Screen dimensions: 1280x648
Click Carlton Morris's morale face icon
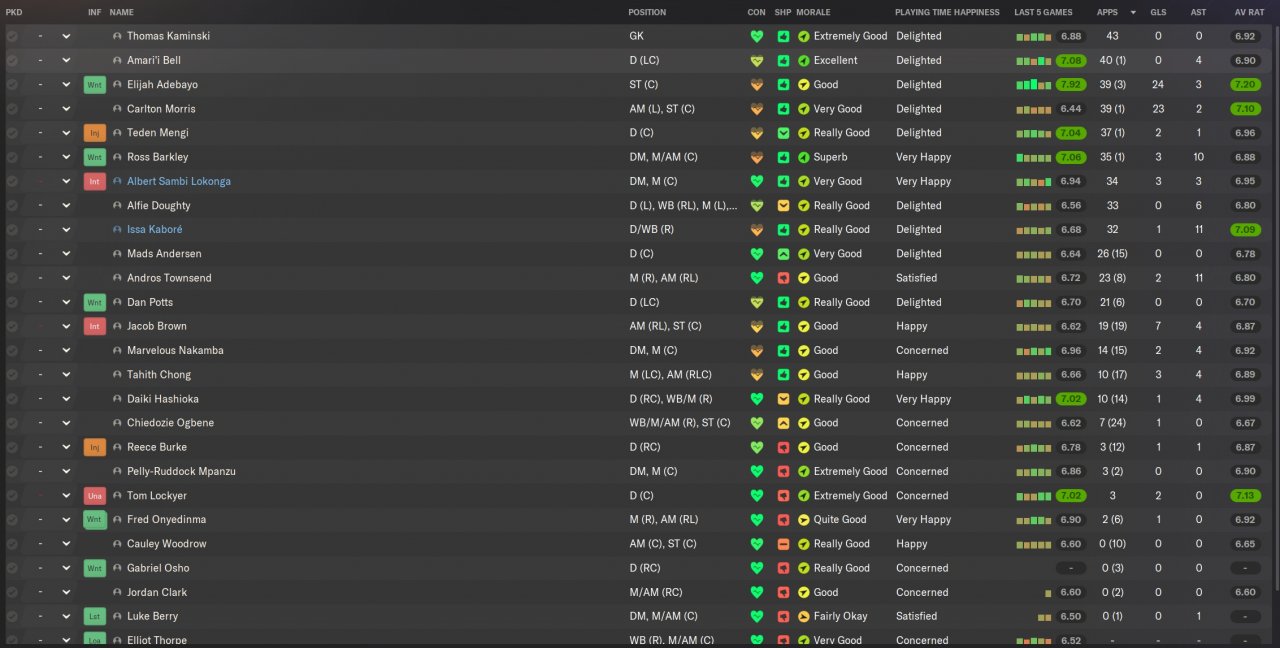tap(803, 109)
